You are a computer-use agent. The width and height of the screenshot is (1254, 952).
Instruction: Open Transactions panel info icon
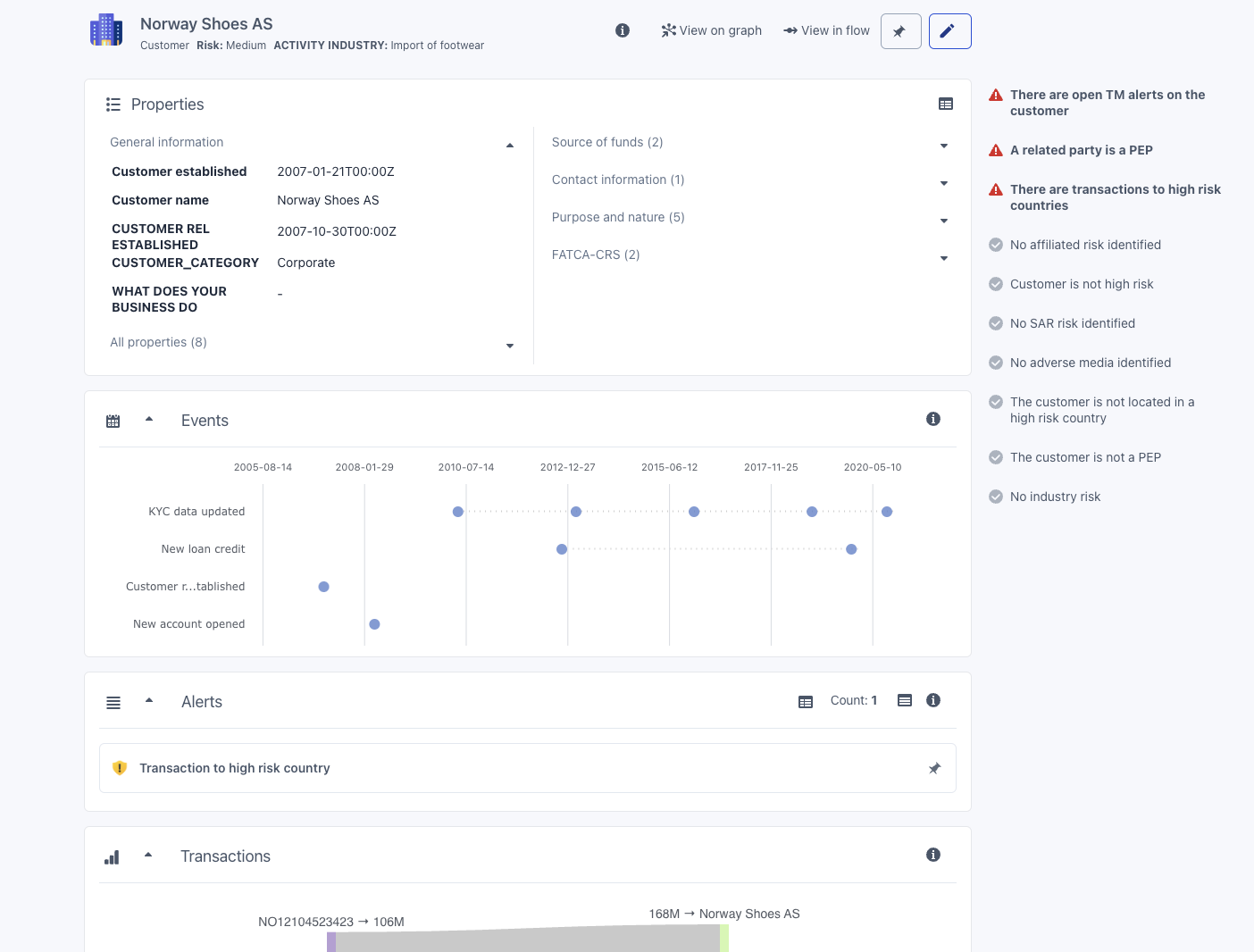(x=933, y=855)
